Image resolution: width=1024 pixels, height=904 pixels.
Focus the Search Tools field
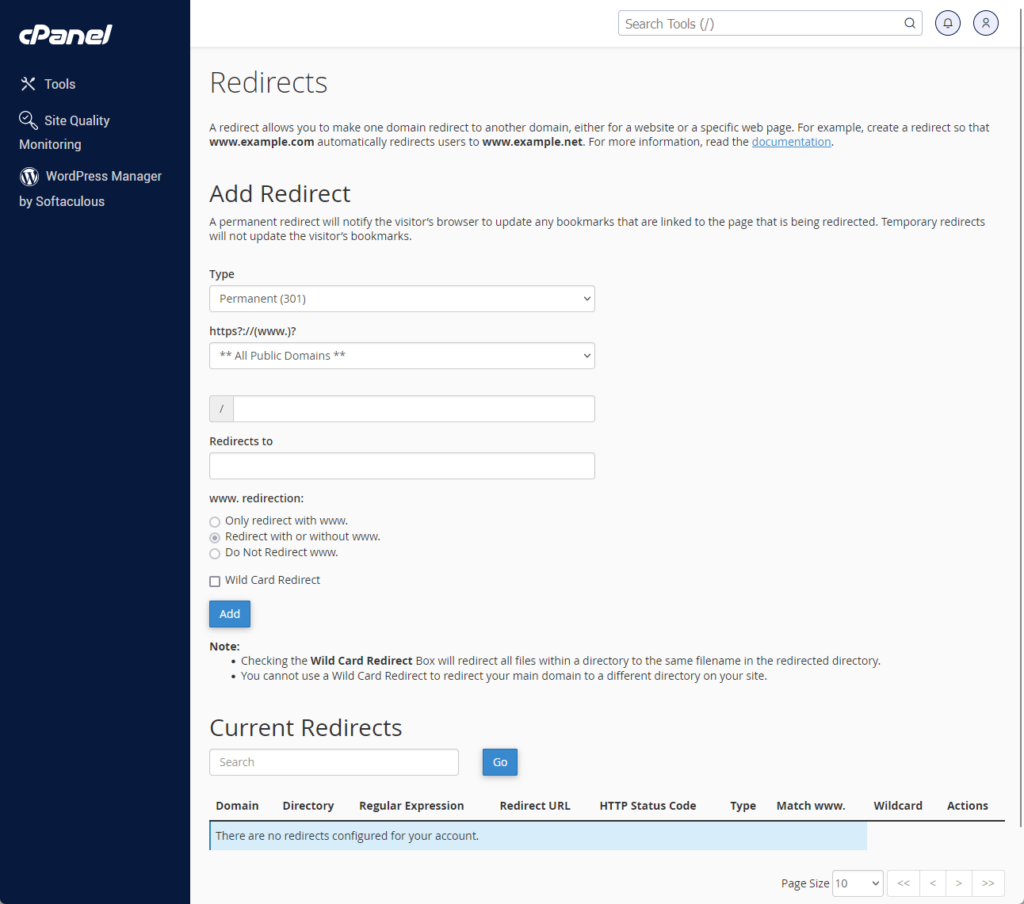tap(769, 24)
